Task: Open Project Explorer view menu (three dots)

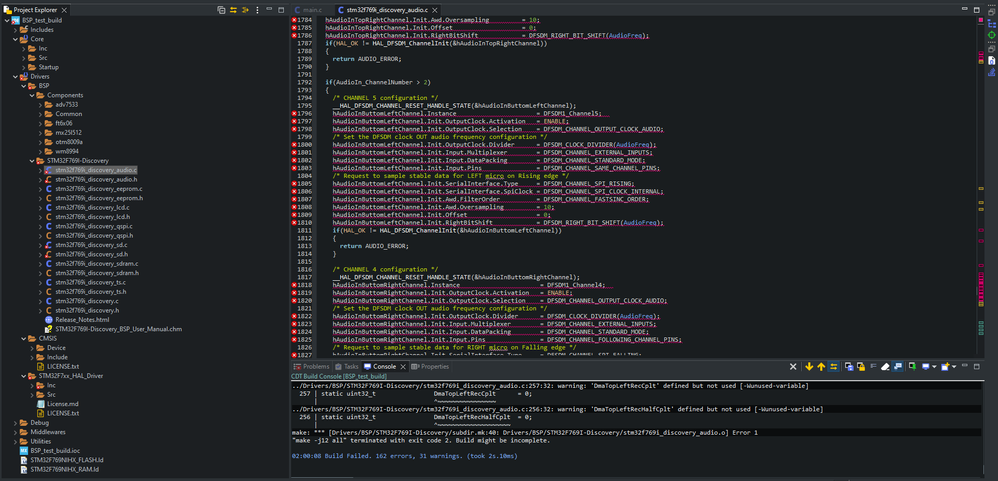Action: pos(257,10)
